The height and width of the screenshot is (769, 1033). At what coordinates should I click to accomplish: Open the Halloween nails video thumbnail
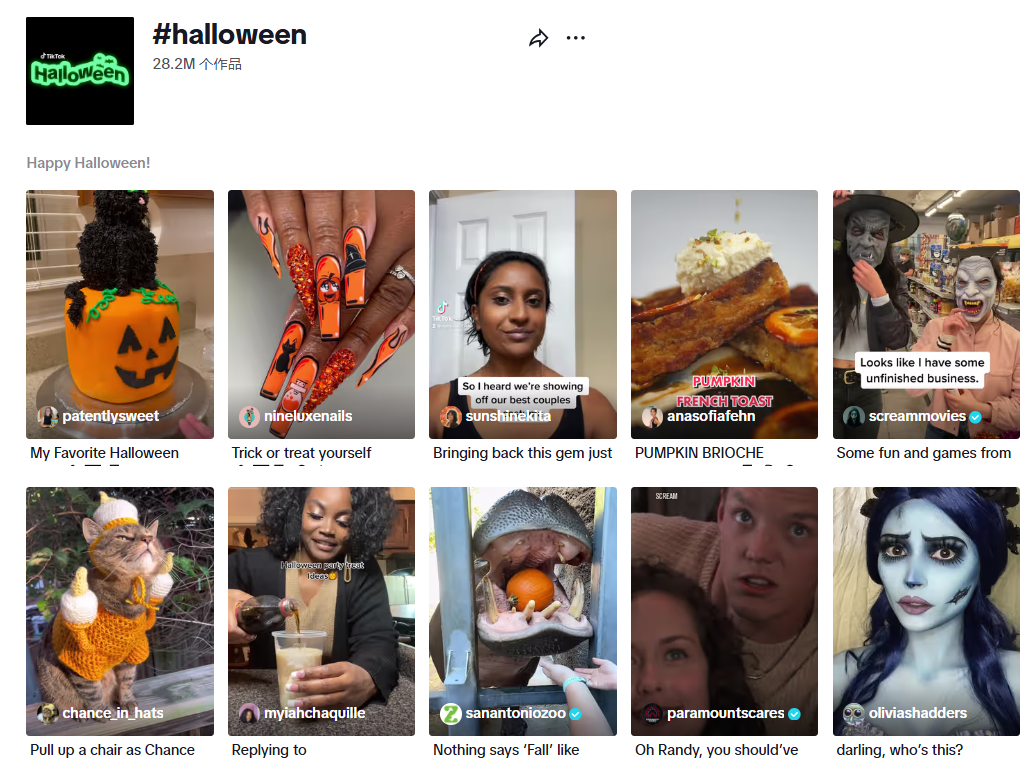(321, 300)
